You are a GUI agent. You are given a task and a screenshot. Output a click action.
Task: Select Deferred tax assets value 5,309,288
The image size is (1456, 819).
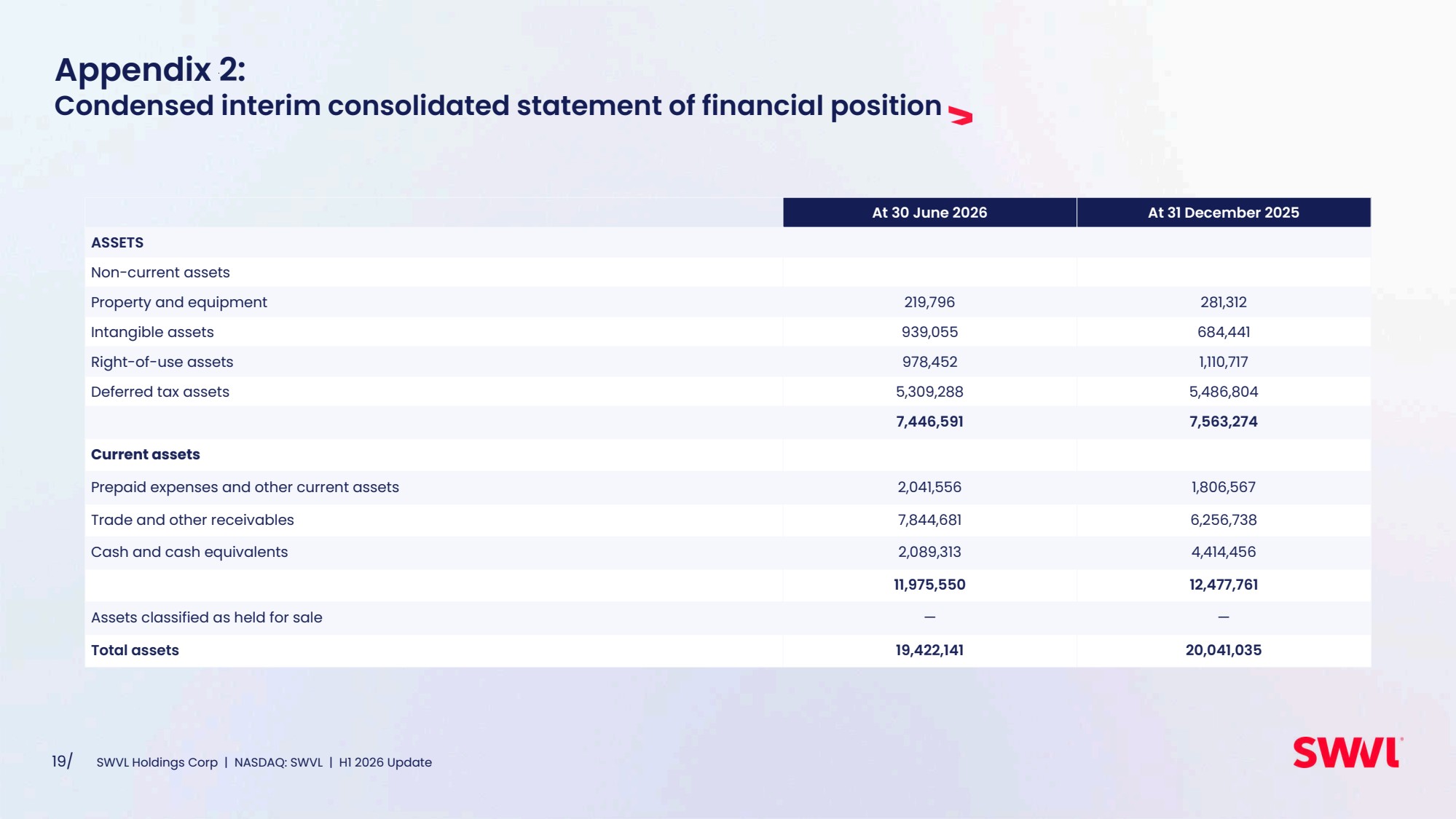click(929, 392)
